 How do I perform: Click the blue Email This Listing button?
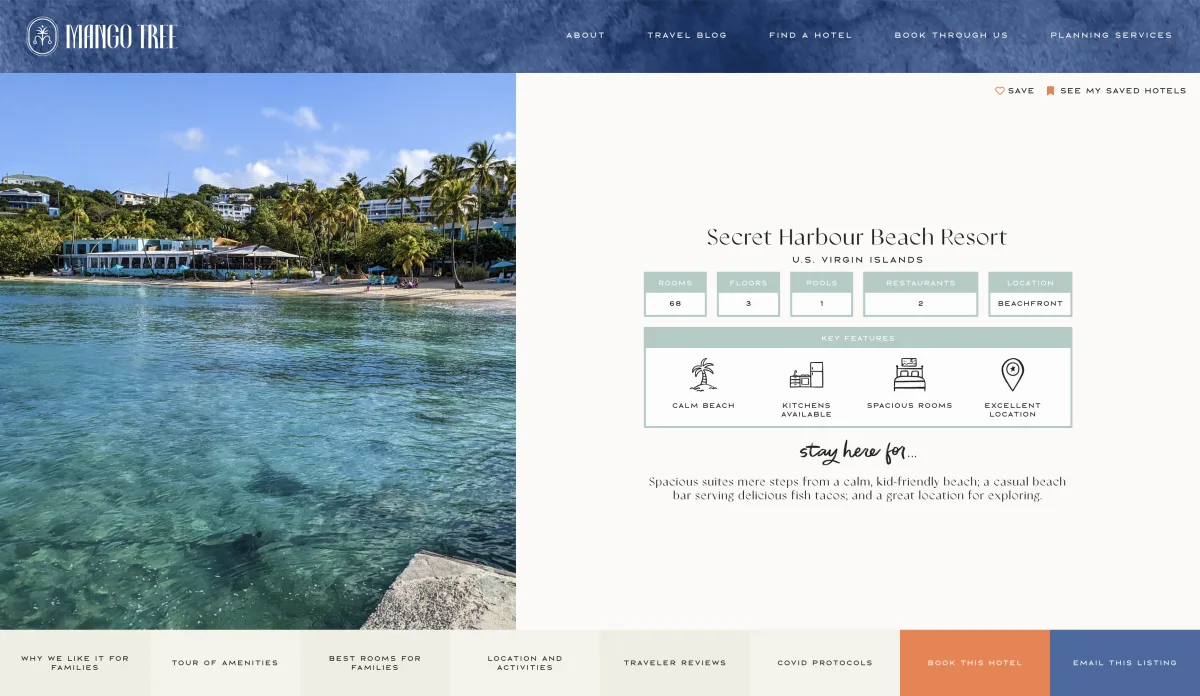click(1125, 663)
